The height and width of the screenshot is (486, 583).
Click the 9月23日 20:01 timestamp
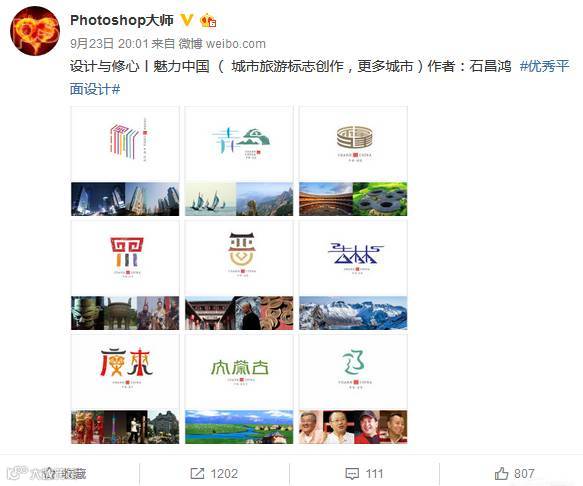109,44
